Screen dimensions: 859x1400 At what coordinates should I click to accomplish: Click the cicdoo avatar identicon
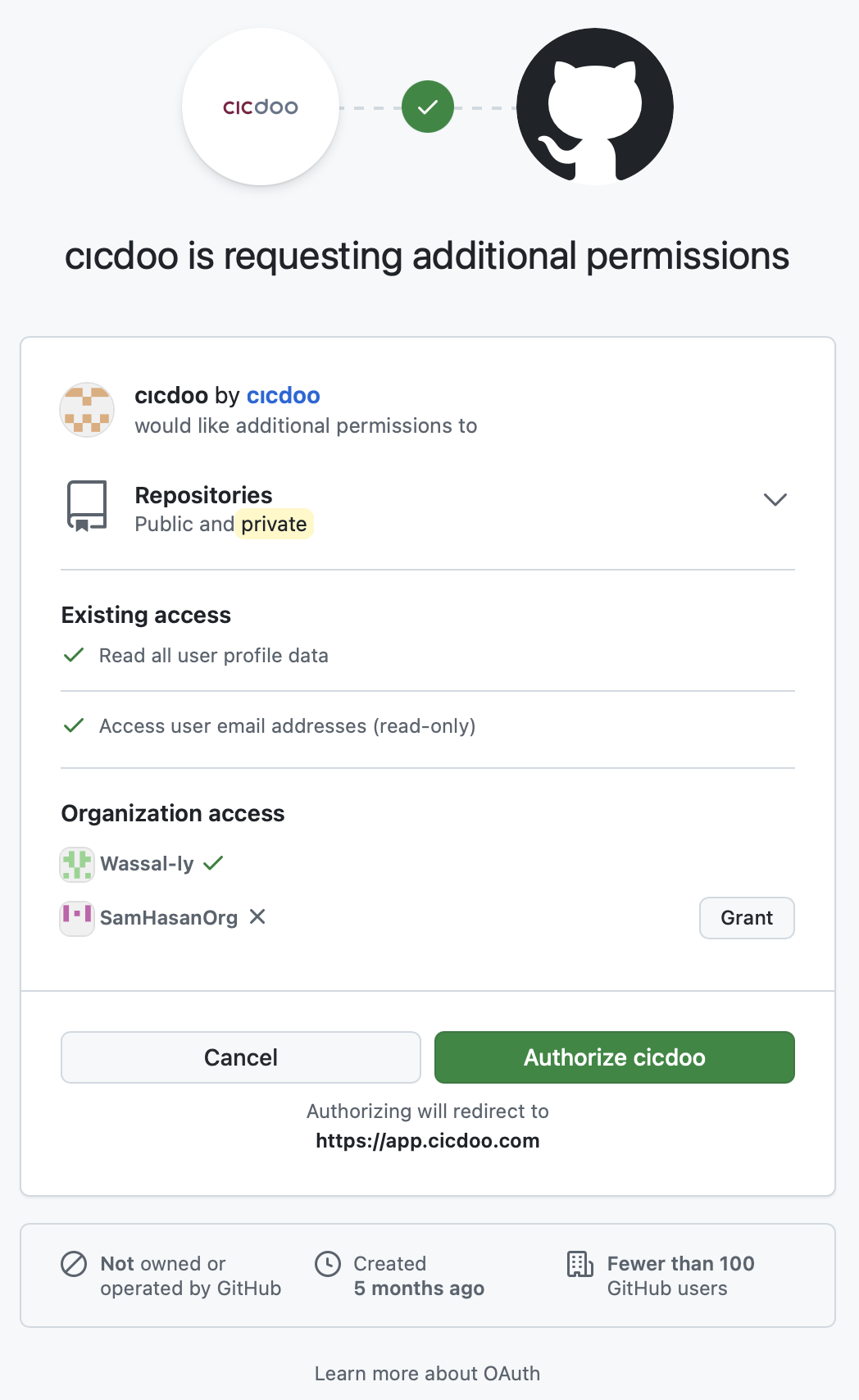[87, 410]
